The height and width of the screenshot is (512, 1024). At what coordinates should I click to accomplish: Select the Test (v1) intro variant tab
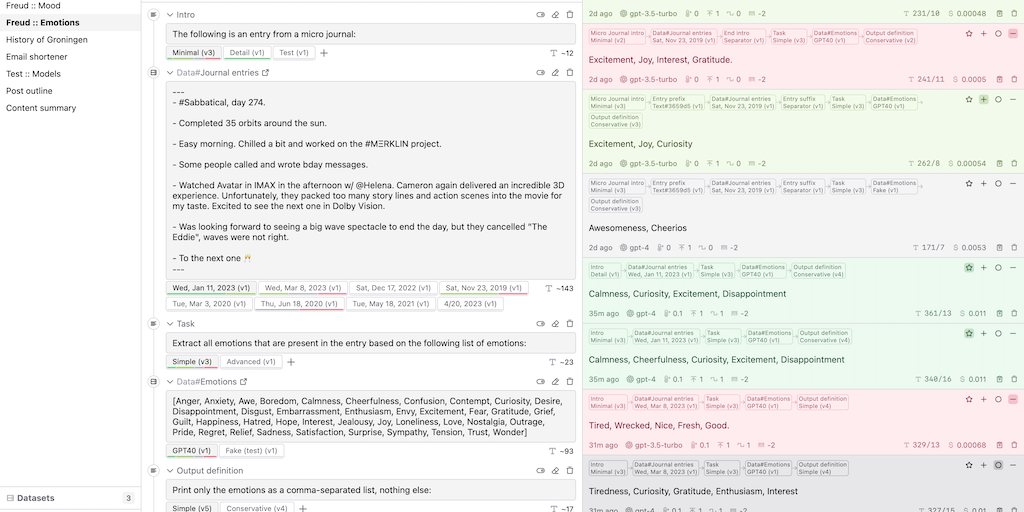[294, 53]
